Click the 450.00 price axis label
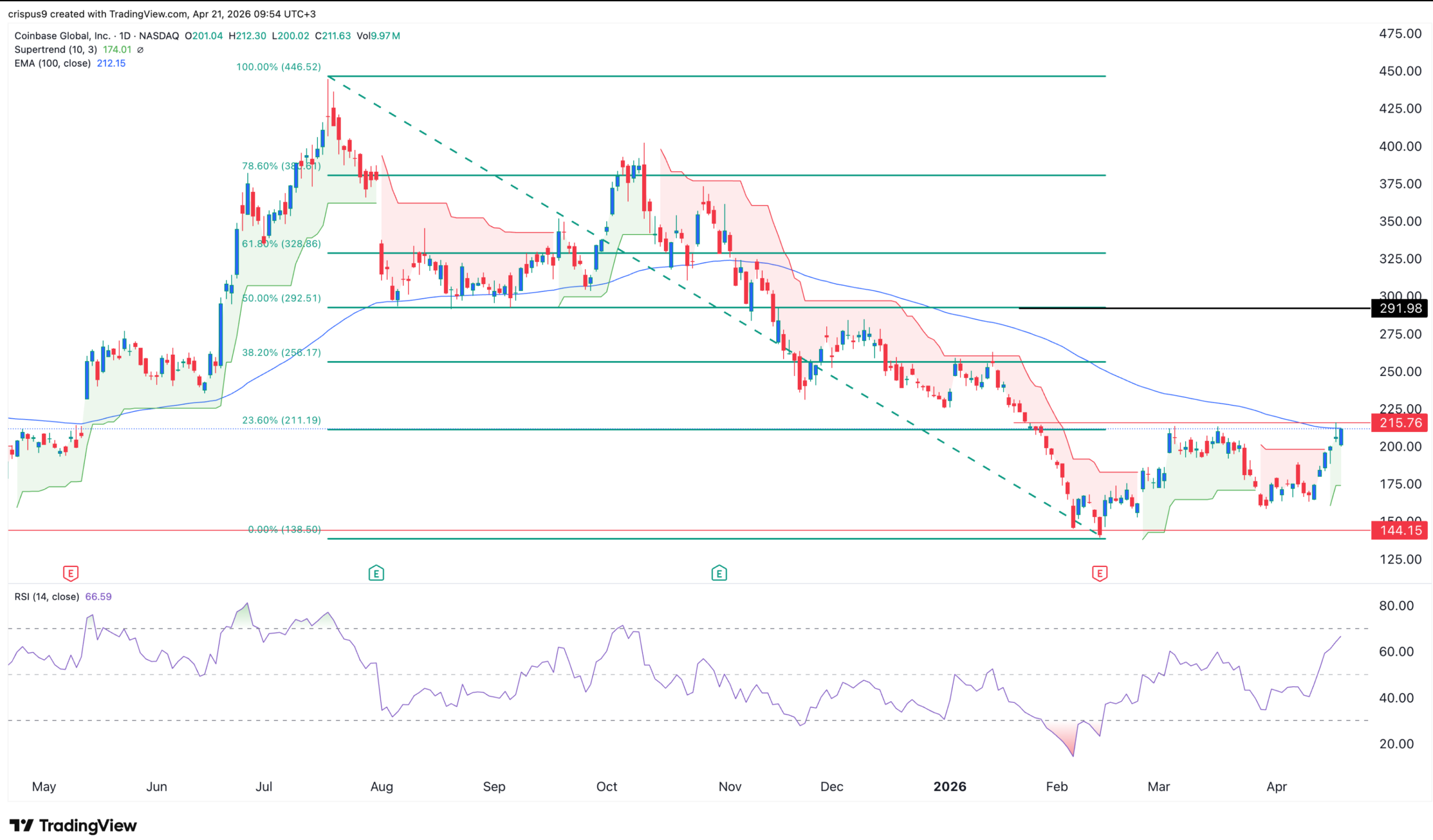This screenshot has height=840, width=1433. 1399,71
